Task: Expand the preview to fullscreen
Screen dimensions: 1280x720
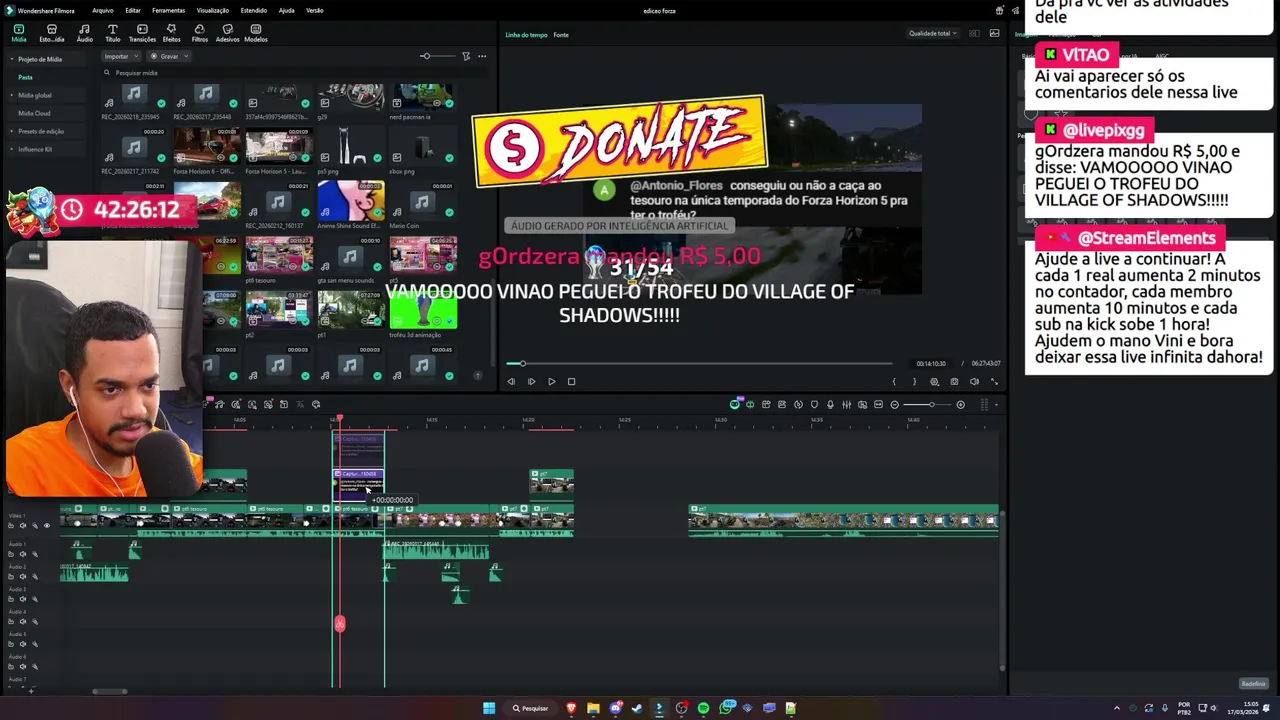Action: click(994, 381)
